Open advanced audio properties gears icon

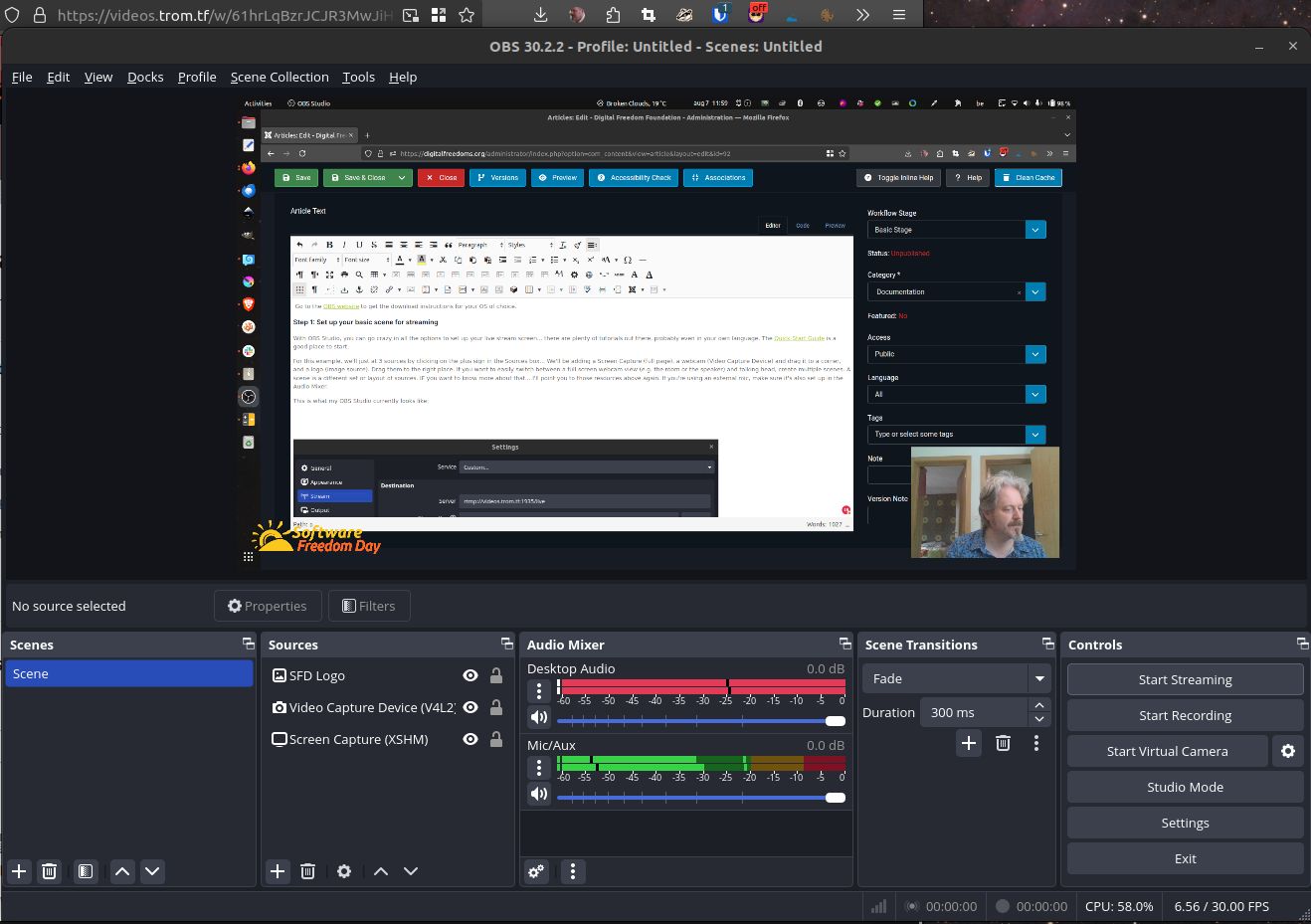(536, 871)
